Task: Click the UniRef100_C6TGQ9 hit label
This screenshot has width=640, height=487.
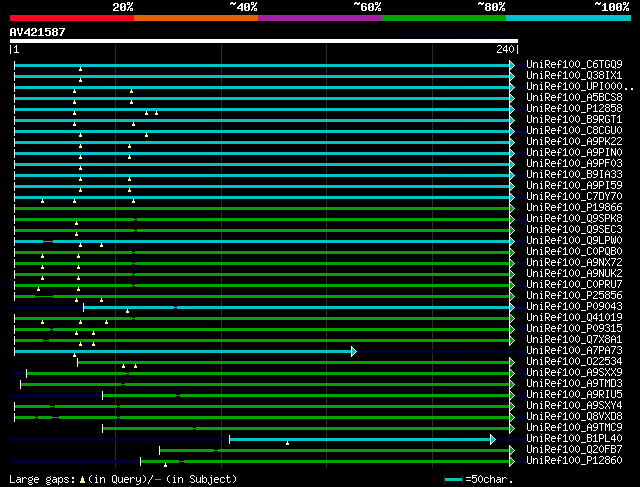Action: pyautogui.click(x=574, y=64)
